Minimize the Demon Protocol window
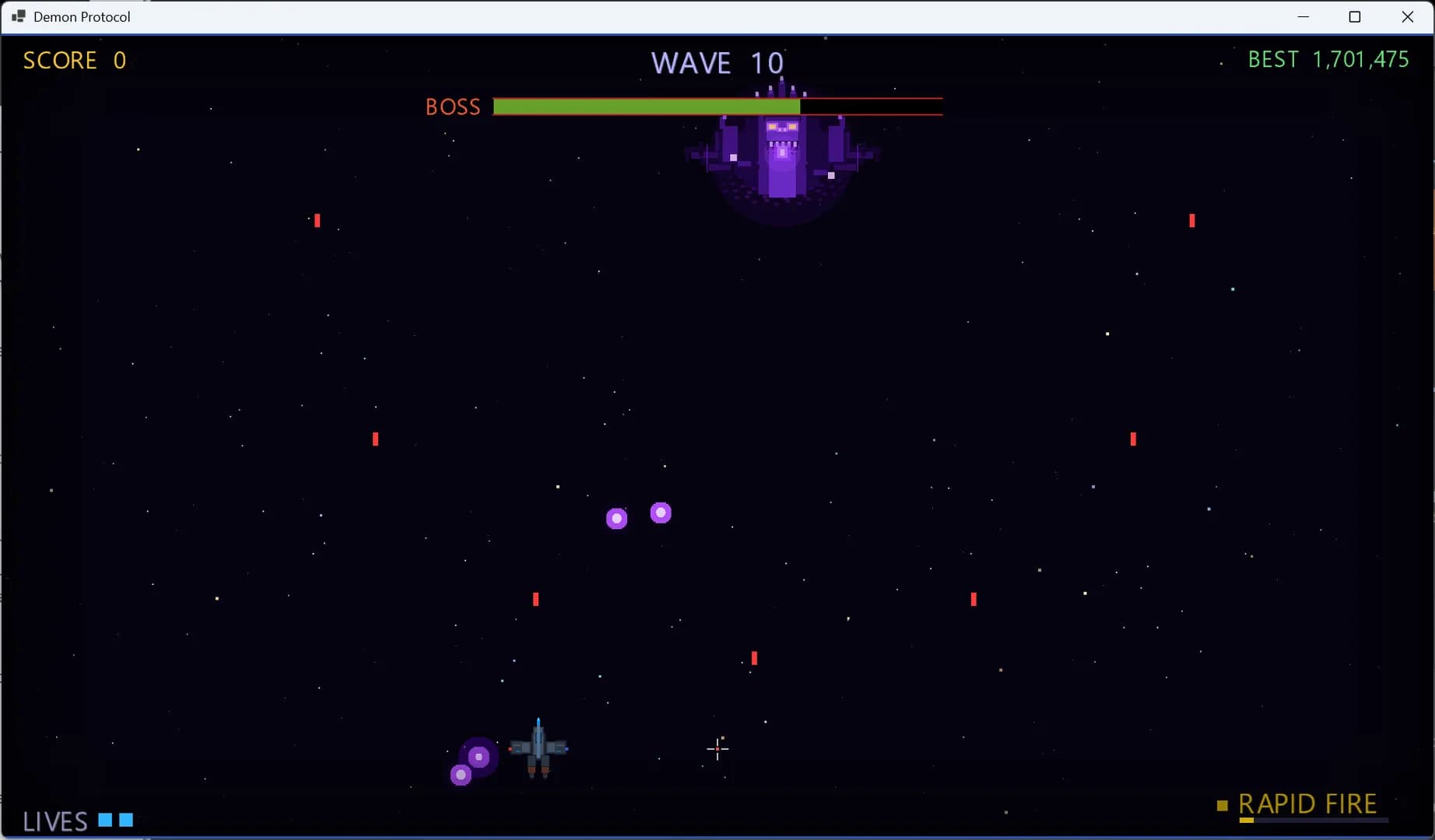 point(1303,16)
